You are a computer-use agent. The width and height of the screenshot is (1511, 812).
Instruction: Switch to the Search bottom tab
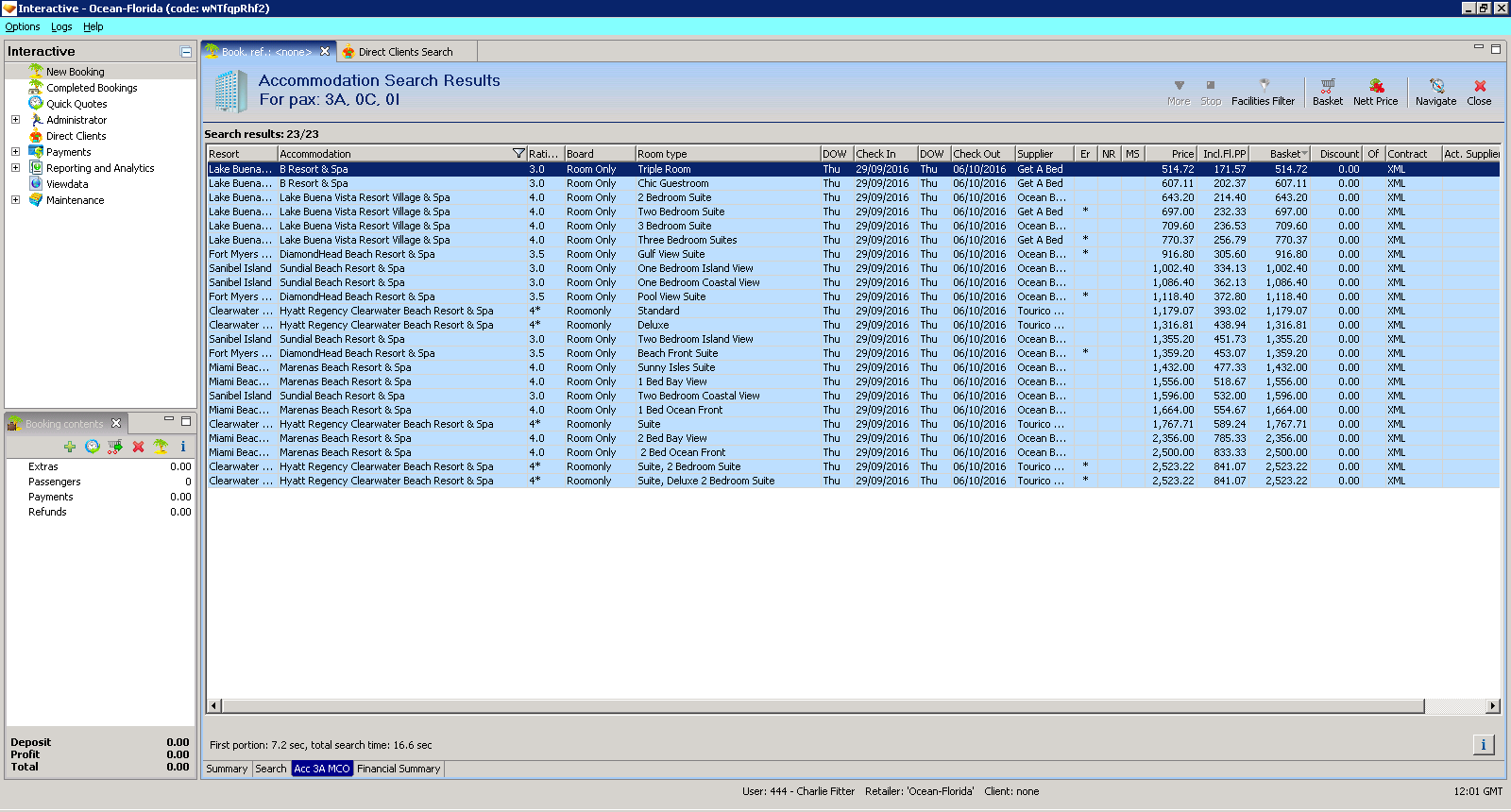[270, 769]
